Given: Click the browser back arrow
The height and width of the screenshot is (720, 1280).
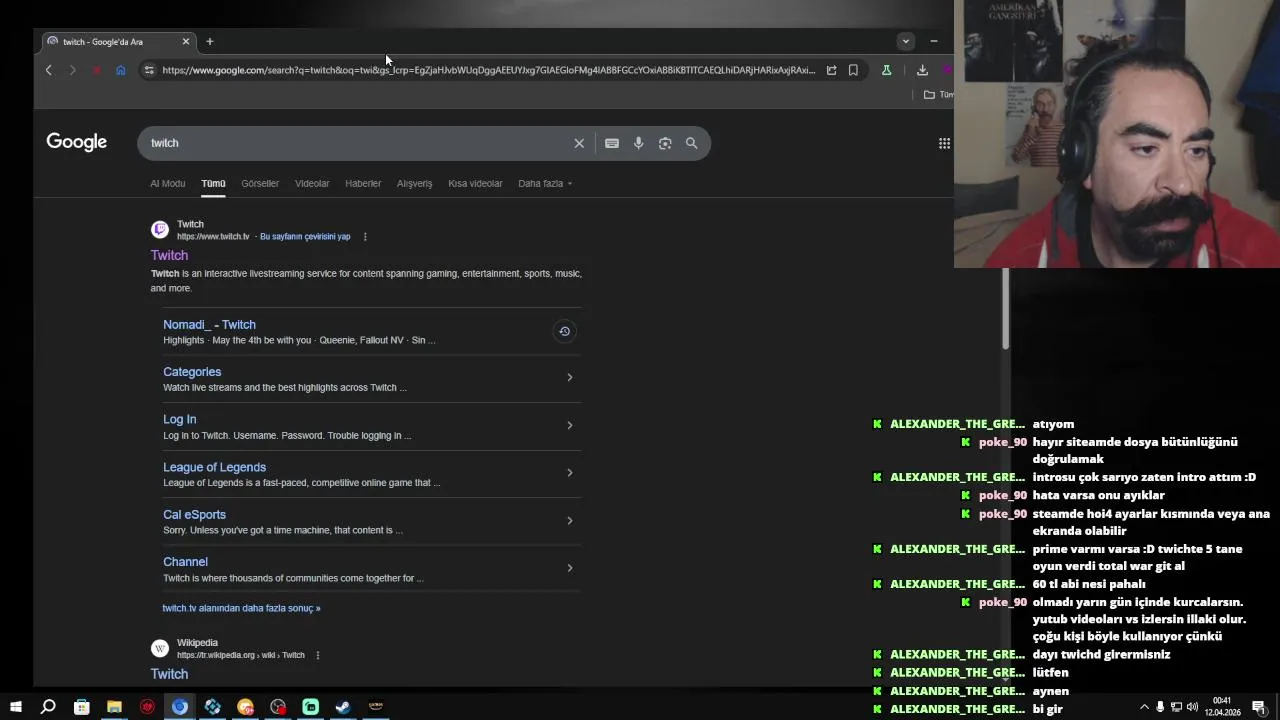Looking at the screenshot, I should click(48, 70).
